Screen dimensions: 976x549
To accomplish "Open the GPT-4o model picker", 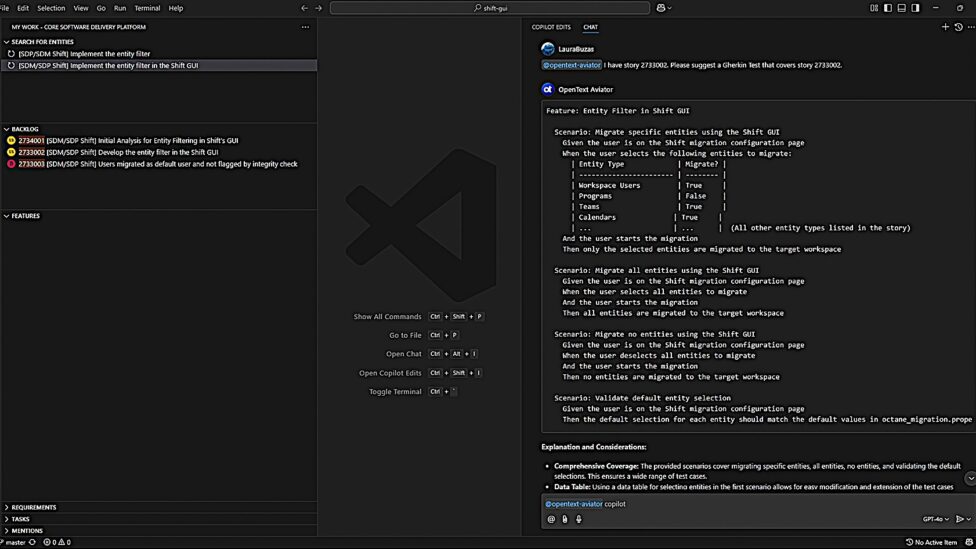I will [x=936, y=519].
